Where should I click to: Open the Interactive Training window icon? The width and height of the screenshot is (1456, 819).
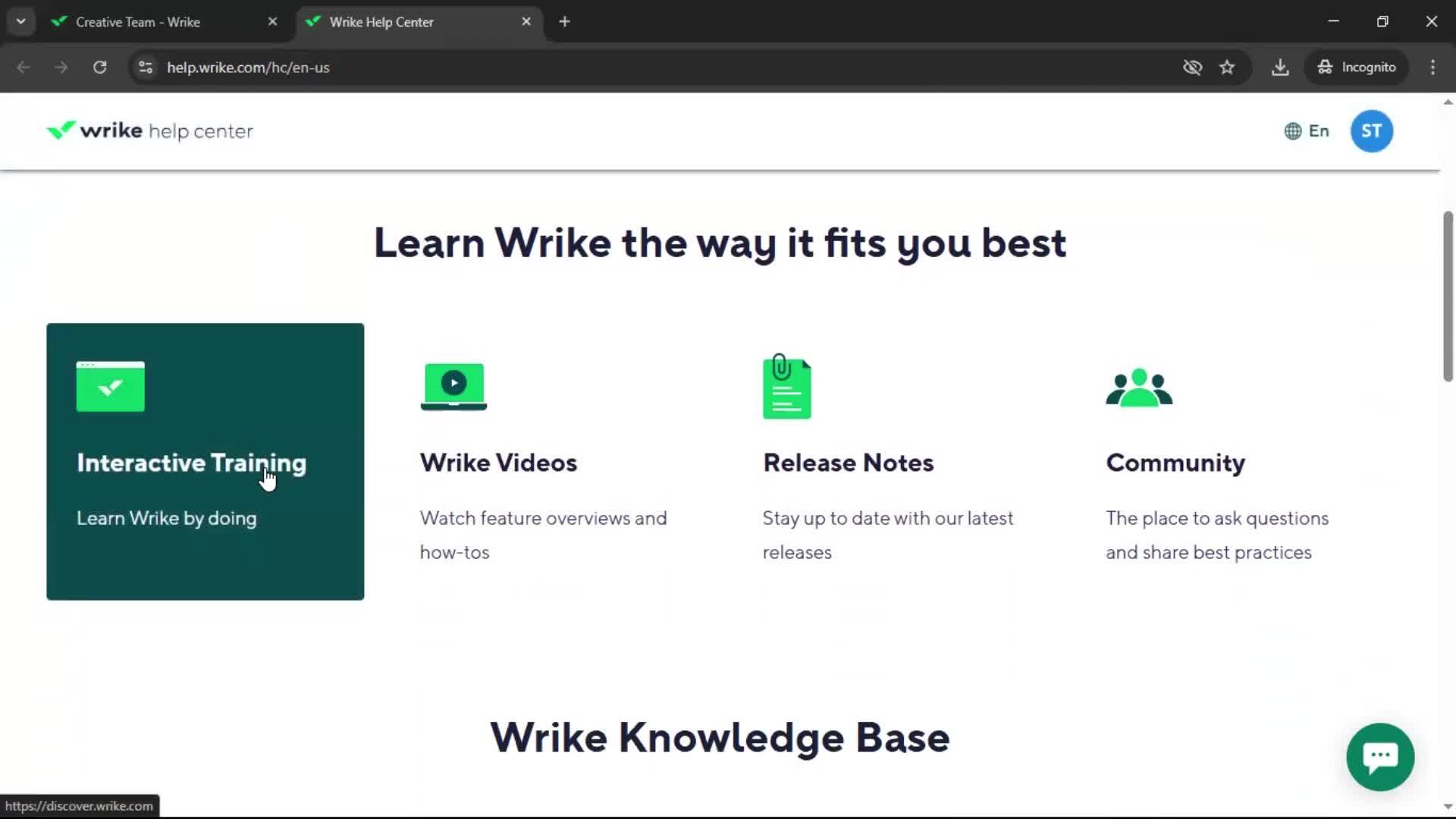point(110,386)
